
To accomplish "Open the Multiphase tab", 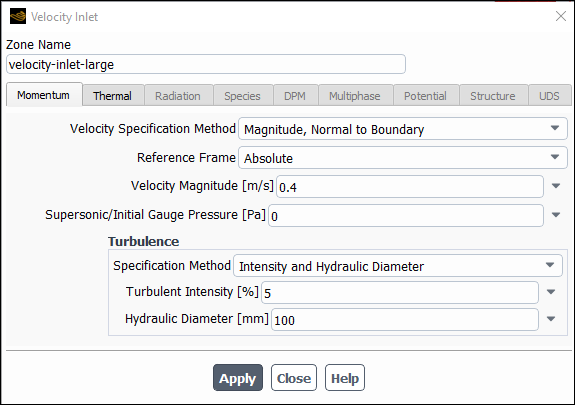I will [355, 96].
